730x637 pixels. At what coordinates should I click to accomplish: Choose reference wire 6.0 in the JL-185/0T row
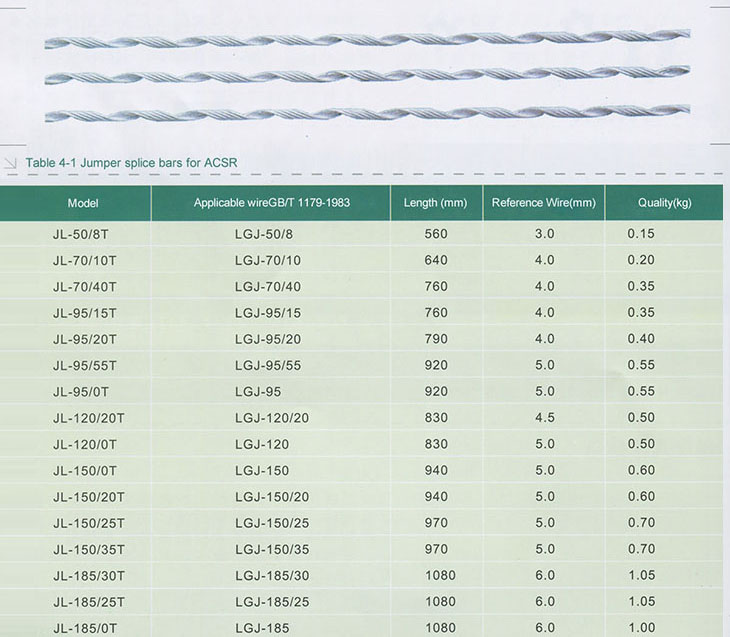pyautogui.click(x=545, y=628)
